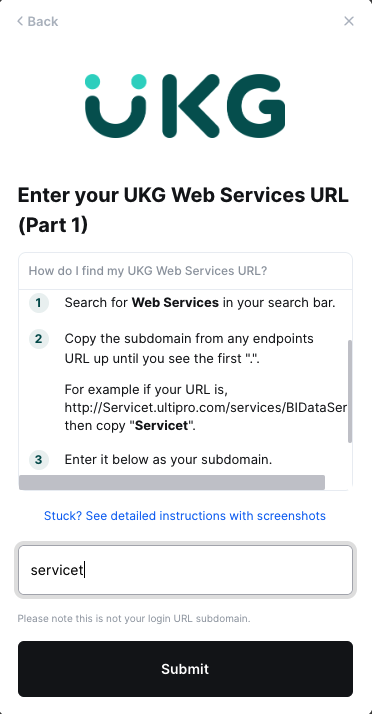The image size is (372, 714).
Task: Select step number 1 badge
Action: coord(39,303)
